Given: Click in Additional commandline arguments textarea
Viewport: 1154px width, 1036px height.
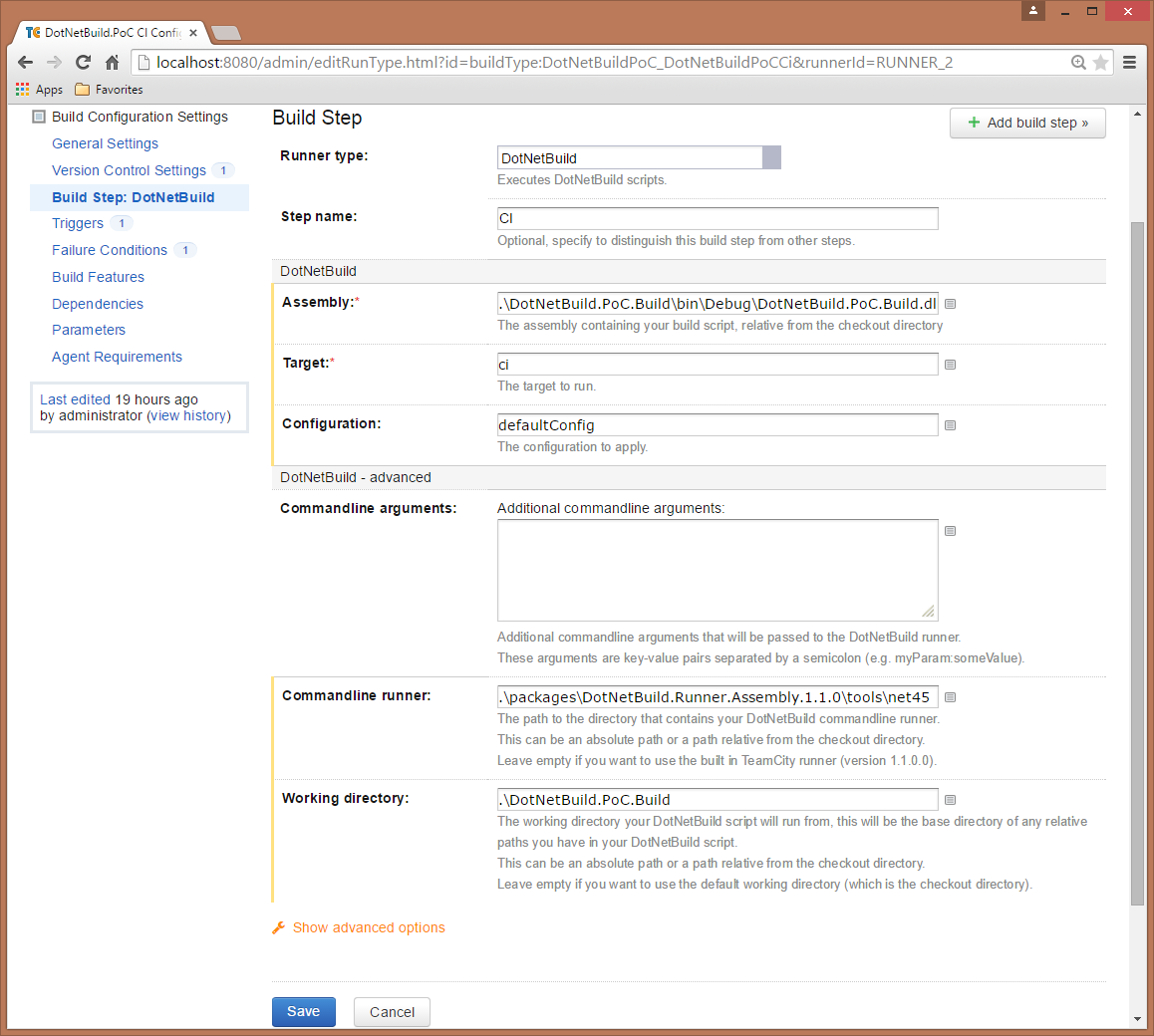Looking at the screenshot, I should pyautogui.click(x=718, y=570).
